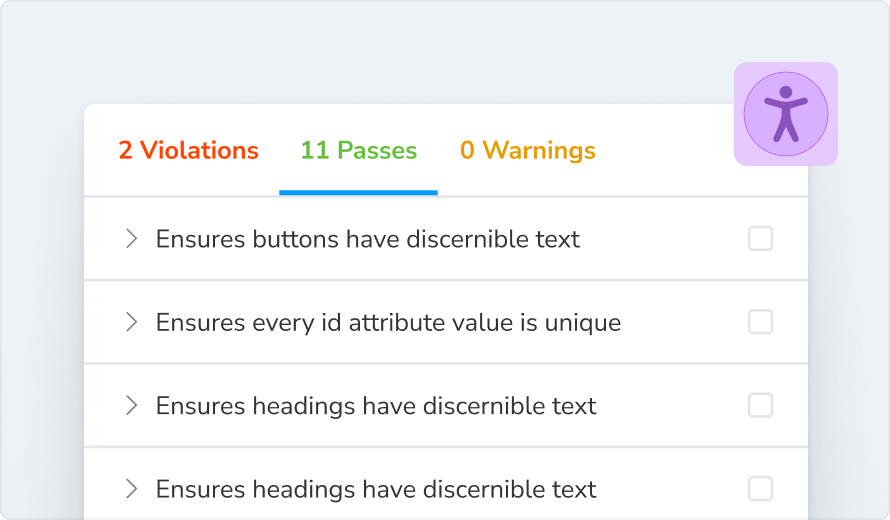Tick the unique id attribute rule checkbox
890x520 pixels.
click(x=760, y=322)
